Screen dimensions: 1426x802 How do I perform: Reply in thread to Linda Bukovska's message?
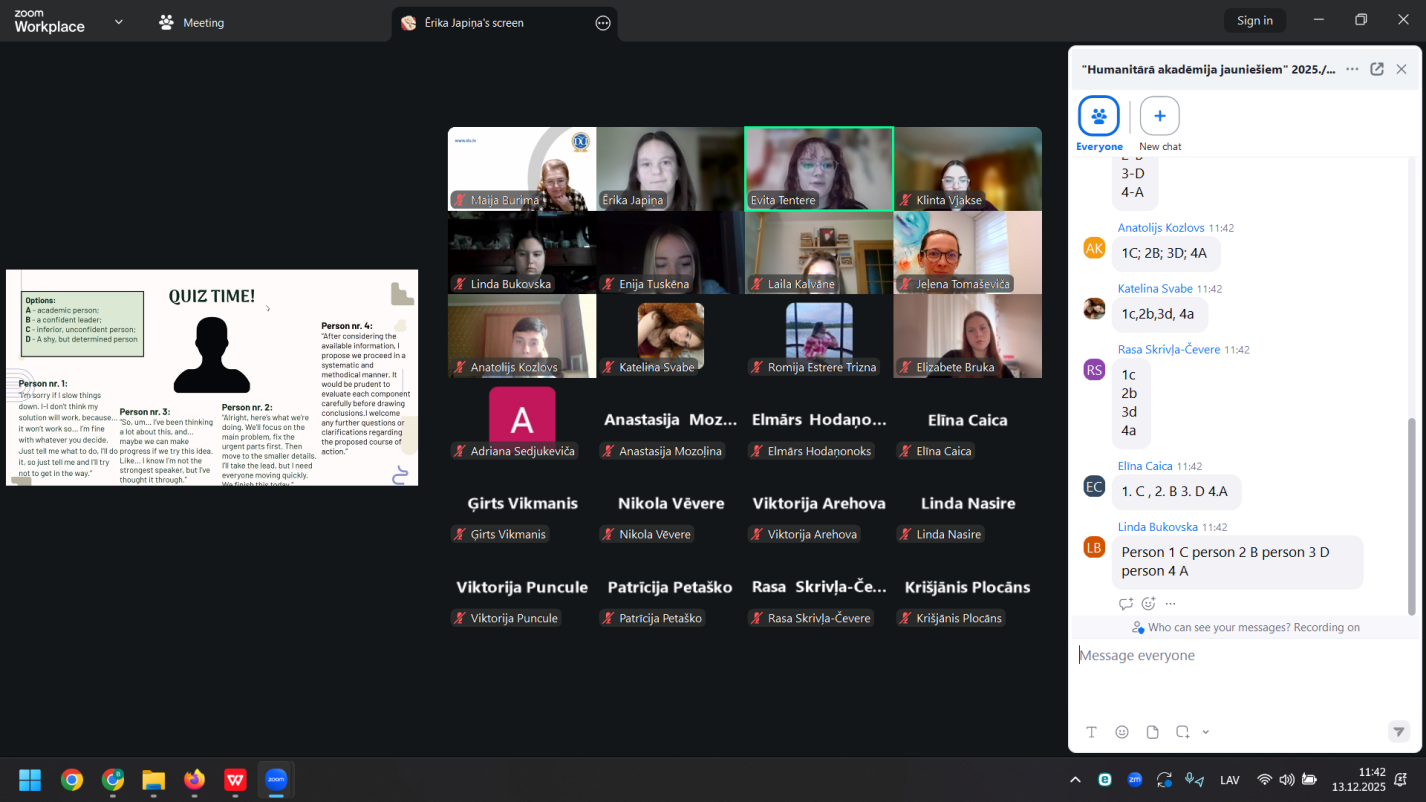coord(1126,604)
